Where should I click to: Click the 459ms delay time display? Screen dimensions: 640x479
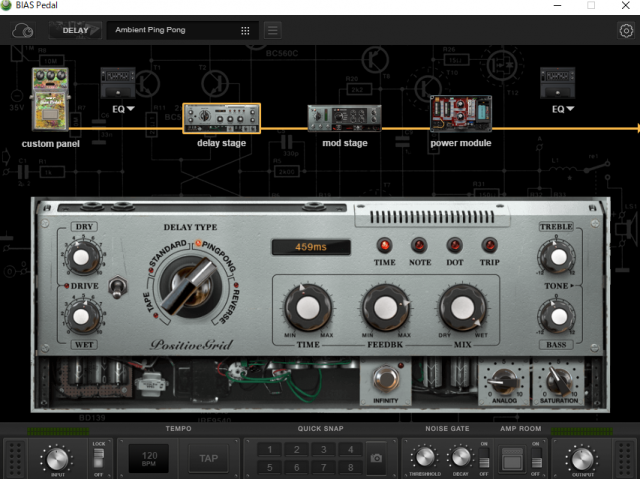click(311, 247)
